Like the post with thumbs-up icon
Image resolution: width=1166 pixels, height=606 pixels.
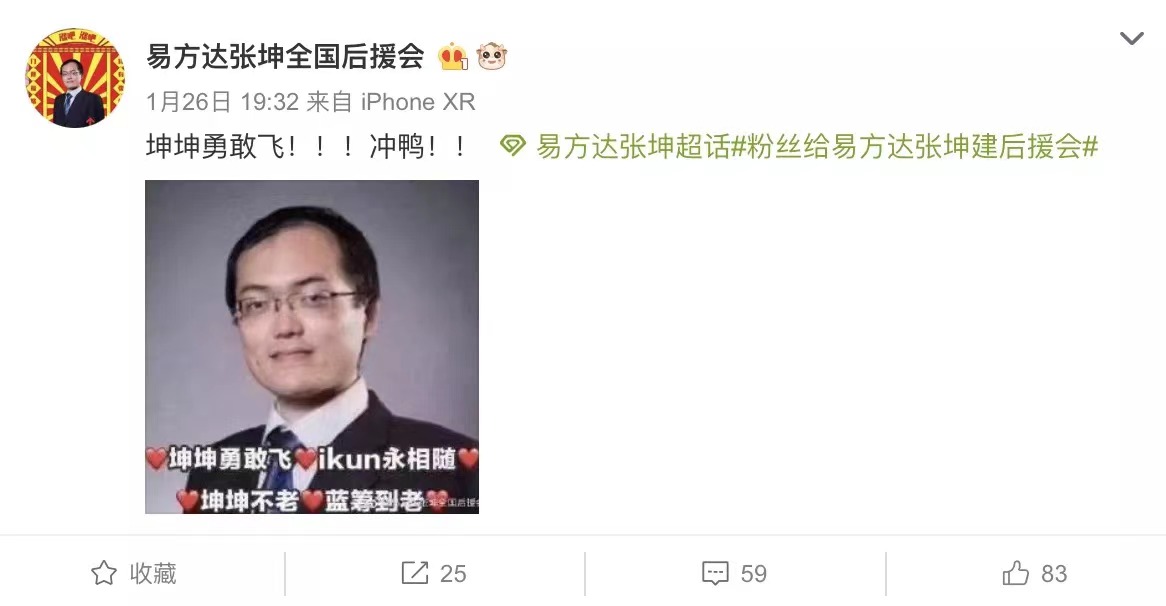(x=1016, y=573)
